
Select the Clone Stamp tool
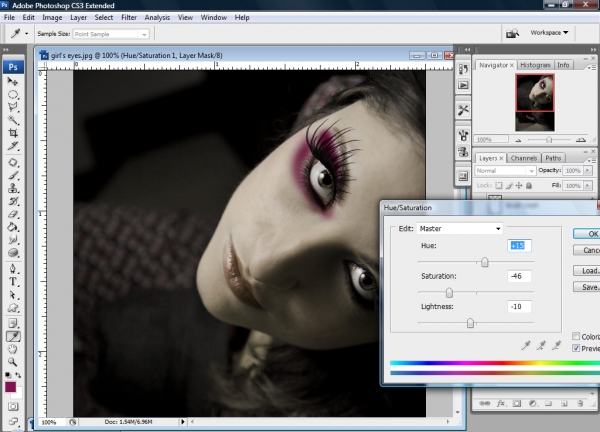coord(13,188)
